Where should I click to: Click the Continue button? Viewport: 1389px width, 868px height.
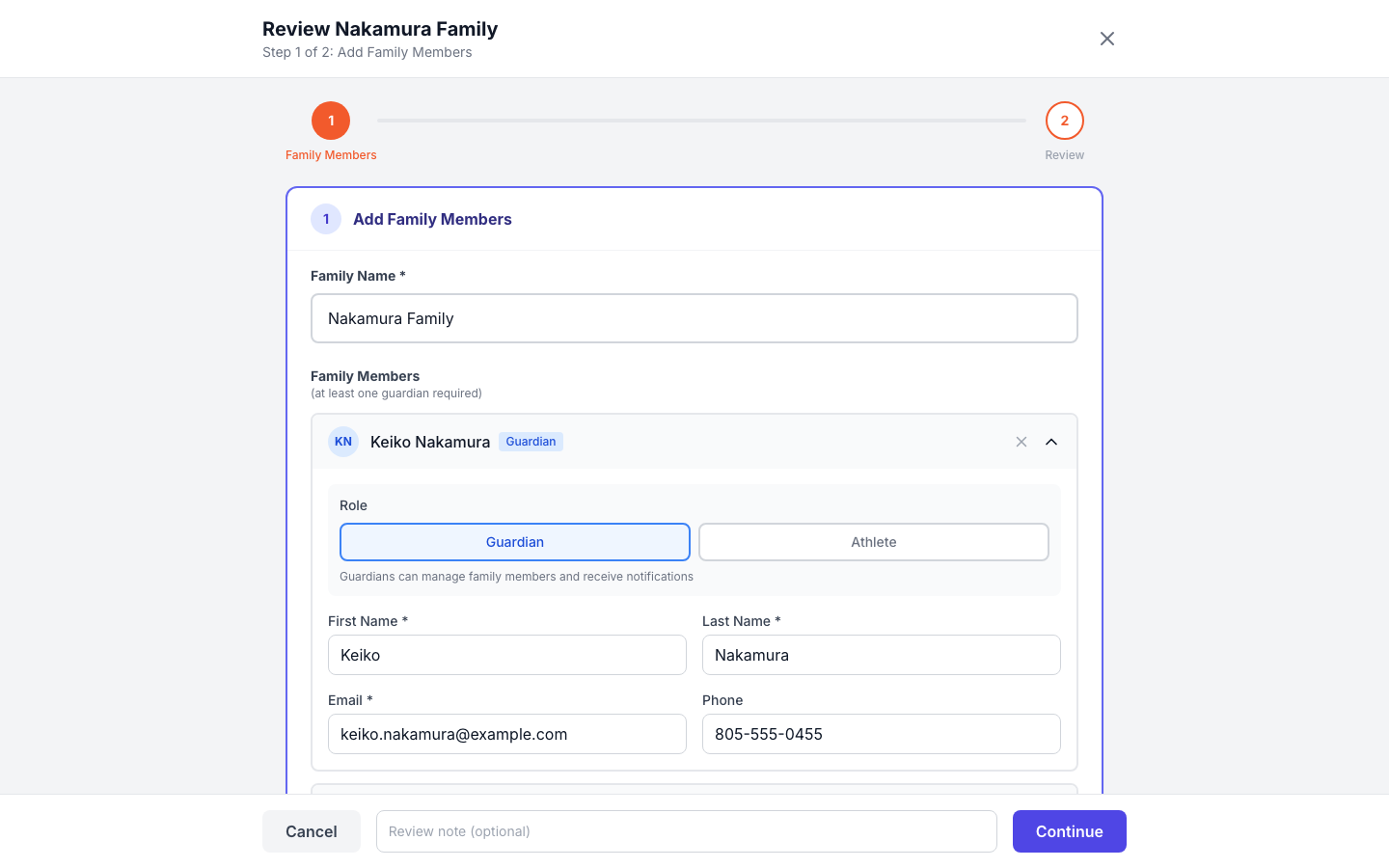[1070, 831]
